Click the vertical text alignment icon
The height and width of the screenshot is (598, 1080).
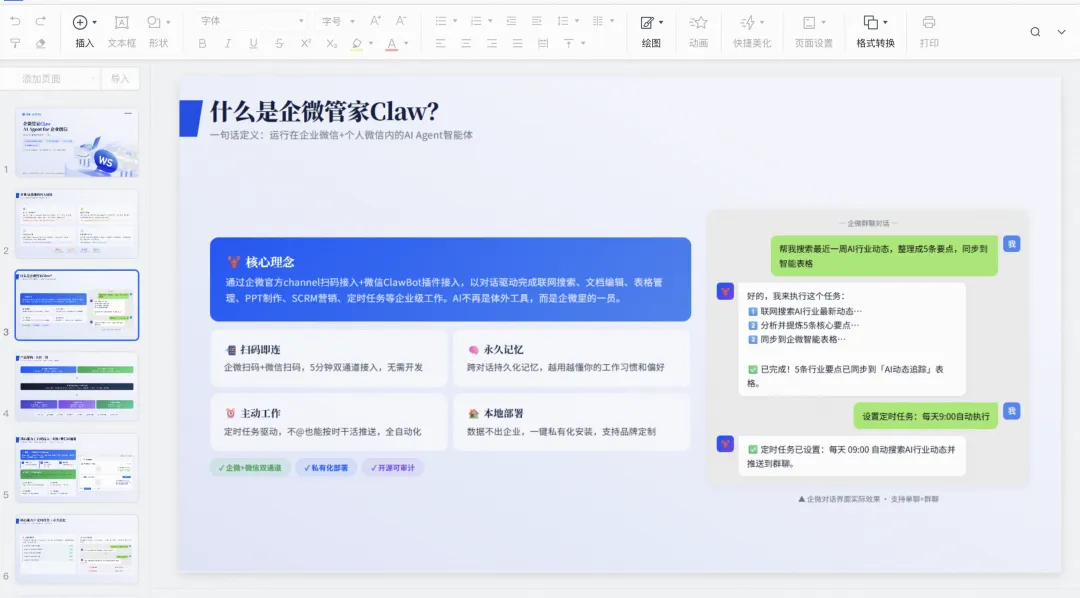point(569,43)
